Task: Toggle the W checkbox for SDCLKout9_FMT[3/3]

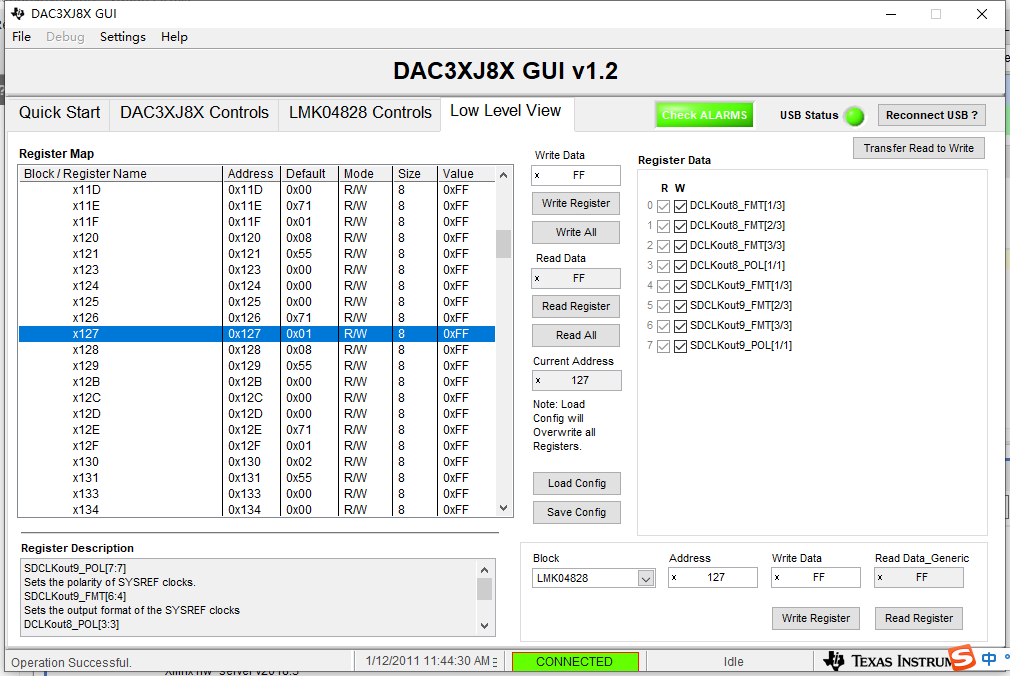Action: click(x=680, y=326)
